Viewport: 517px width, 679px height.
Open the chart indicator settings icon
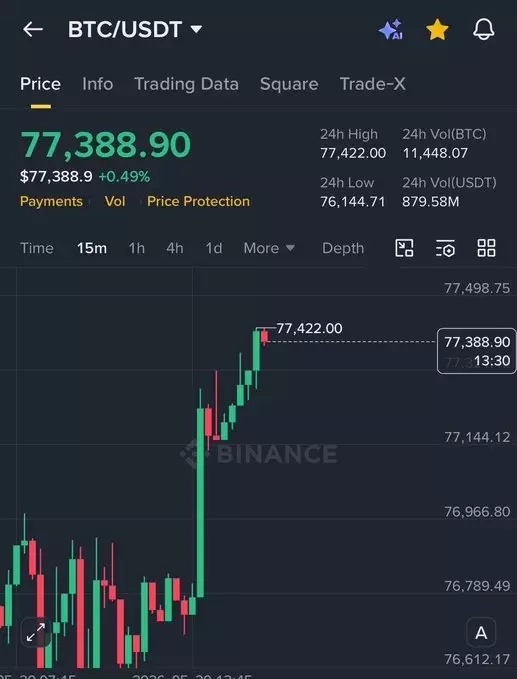coord(445,248)
